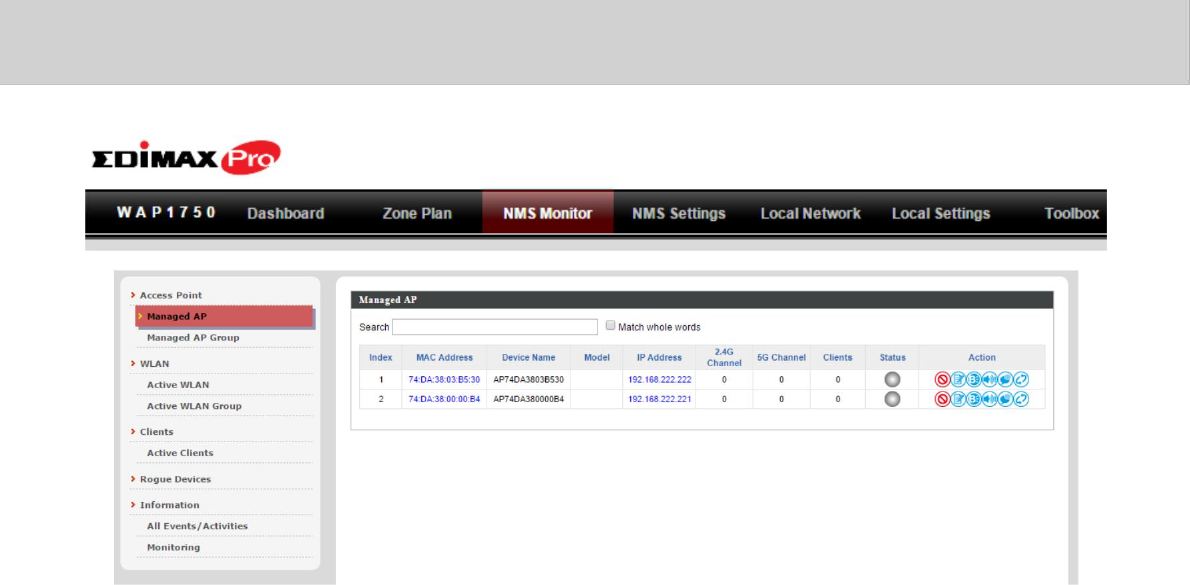
Task: Click the Action column header
Action: click(982, 357)
